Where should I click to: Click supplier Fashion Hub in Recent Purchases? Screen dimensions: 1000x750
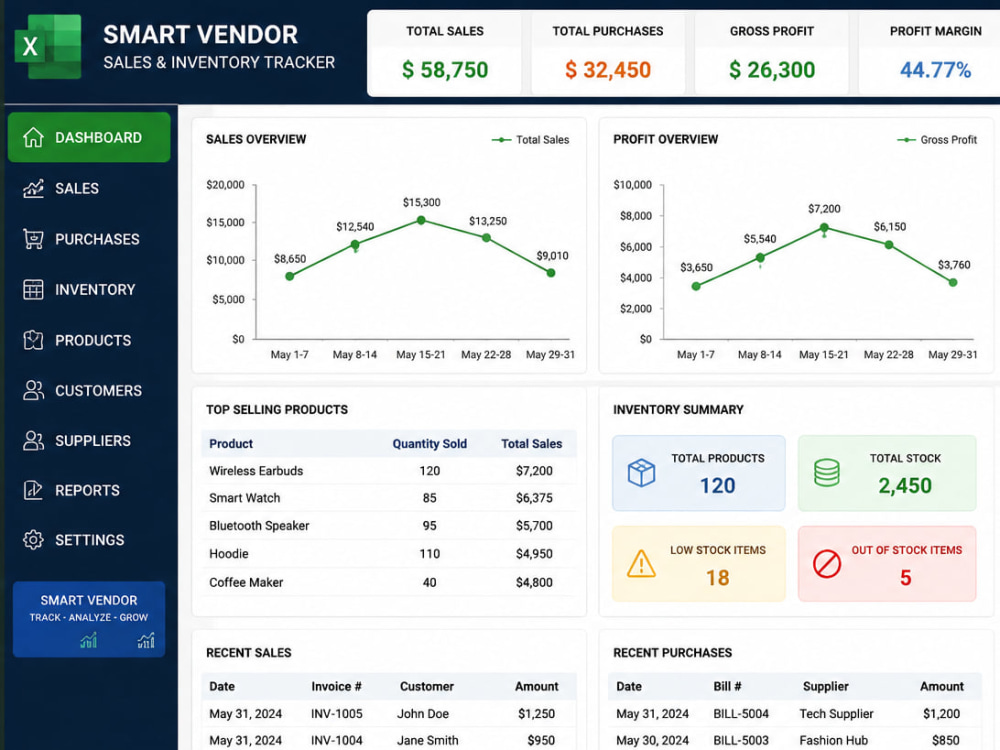(834, 740)
